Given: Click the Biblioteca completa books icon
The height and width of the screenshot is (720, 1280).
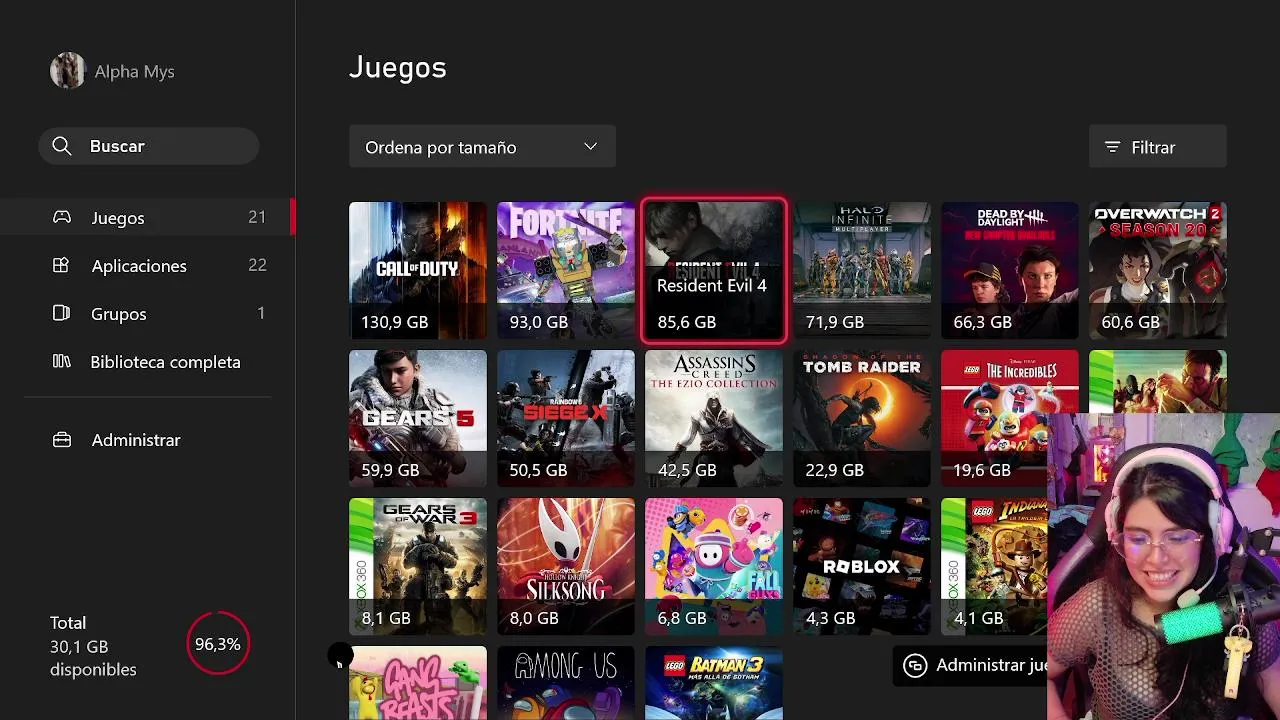Looking at the screenshot, I should click(61, 361).
